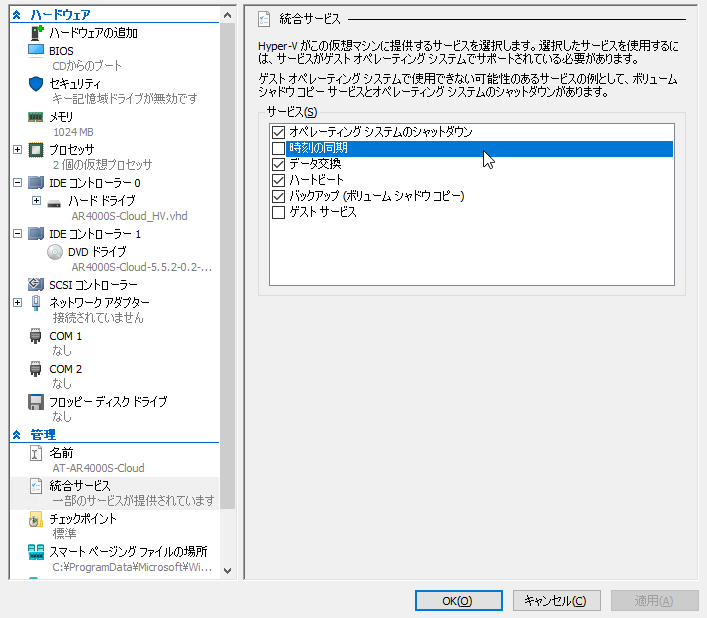Open the チェックポイント settings item
This screenshot has width=707, height=618.
tap(83, 519)
